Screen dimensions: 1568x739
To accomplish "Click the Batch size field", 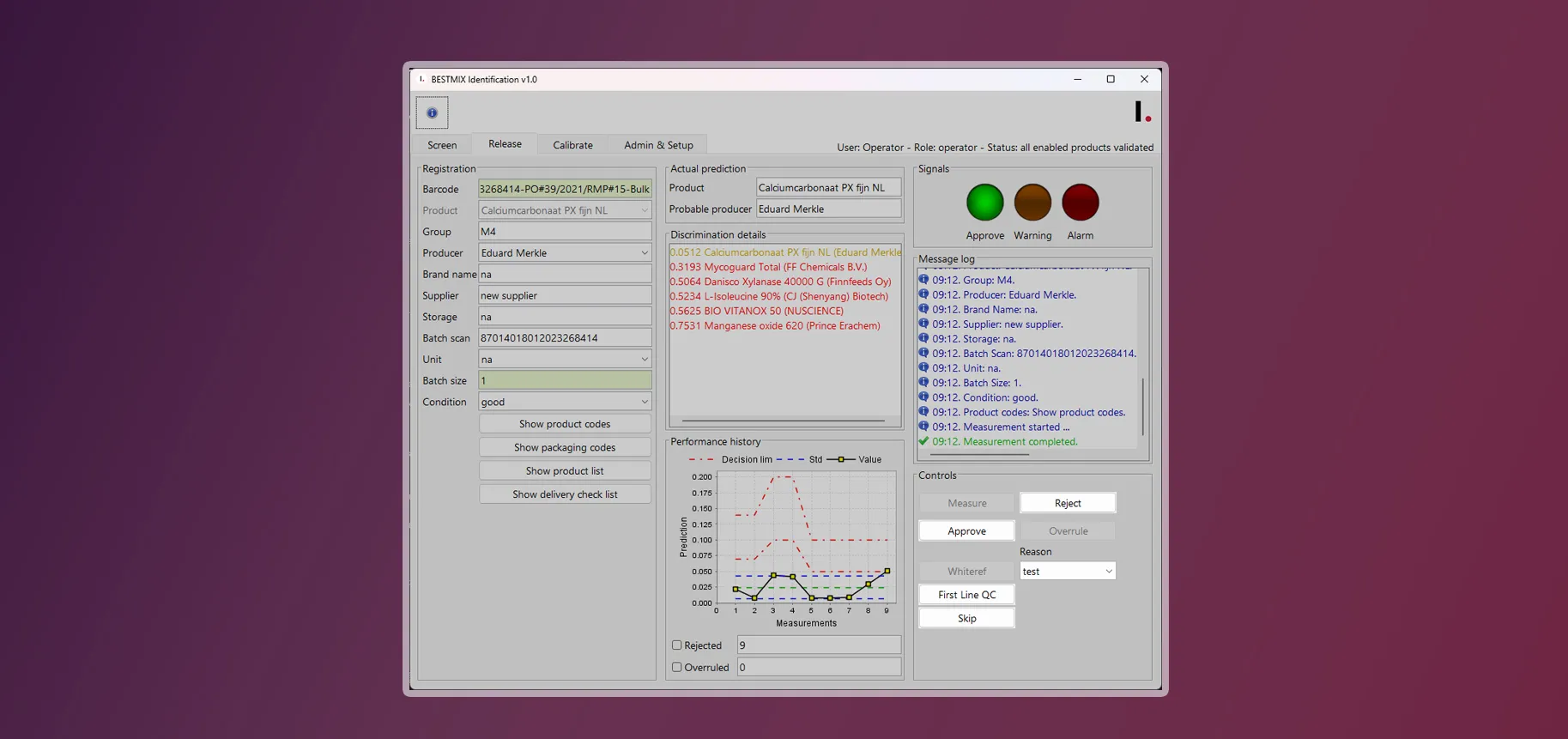I will (x=565, y=380).
